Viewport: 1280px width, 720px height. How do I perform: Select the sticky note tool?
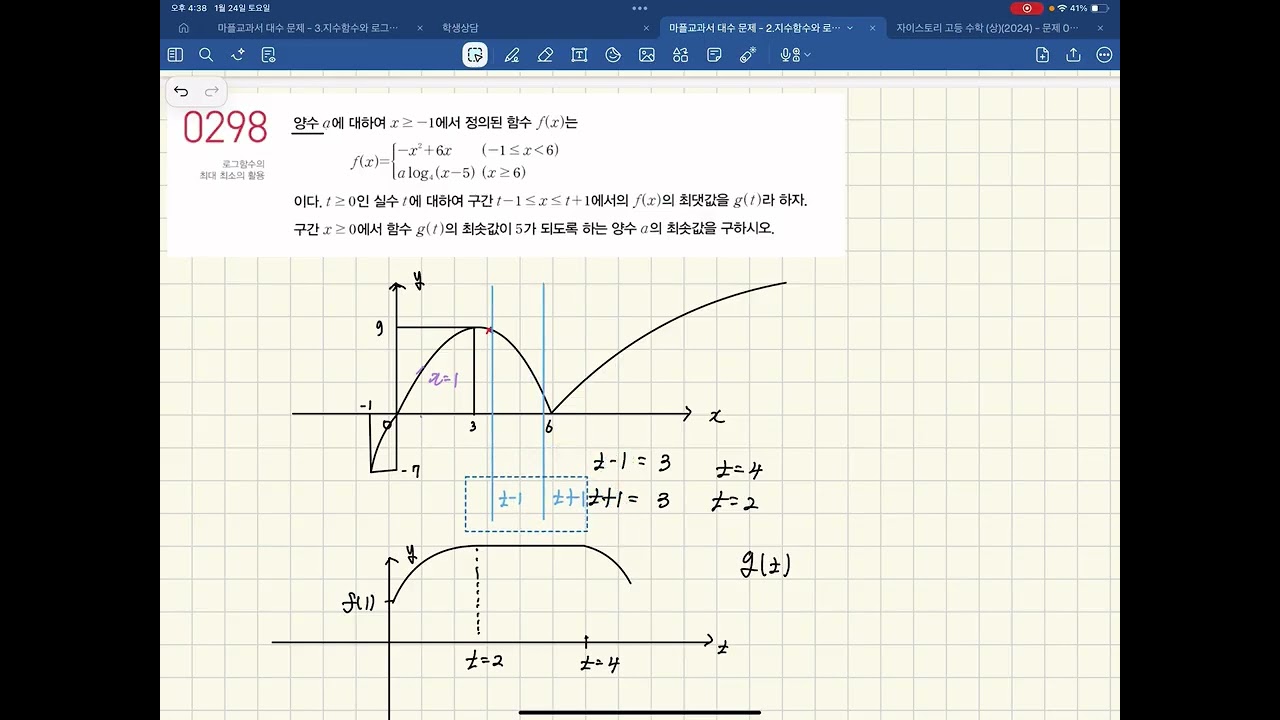click(x=714, y=55)
